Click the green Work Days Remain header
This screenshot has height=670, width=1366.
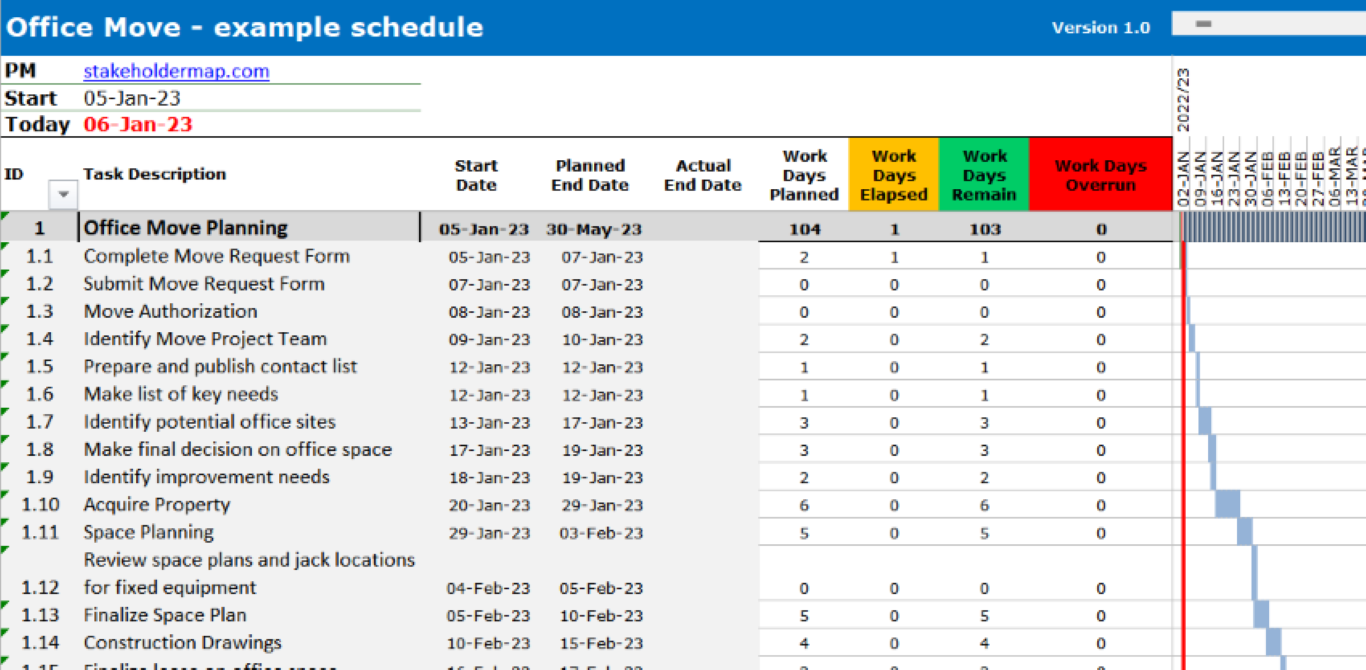pyautogui.click(x=984, y=173)
